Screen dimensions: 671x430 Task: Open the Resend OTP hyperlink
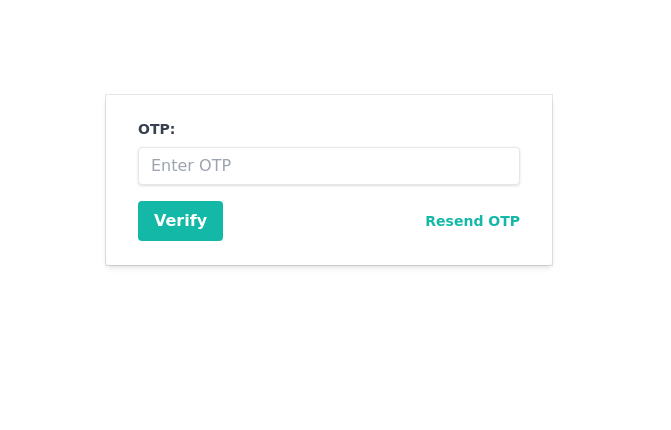(x=472, y=221)
